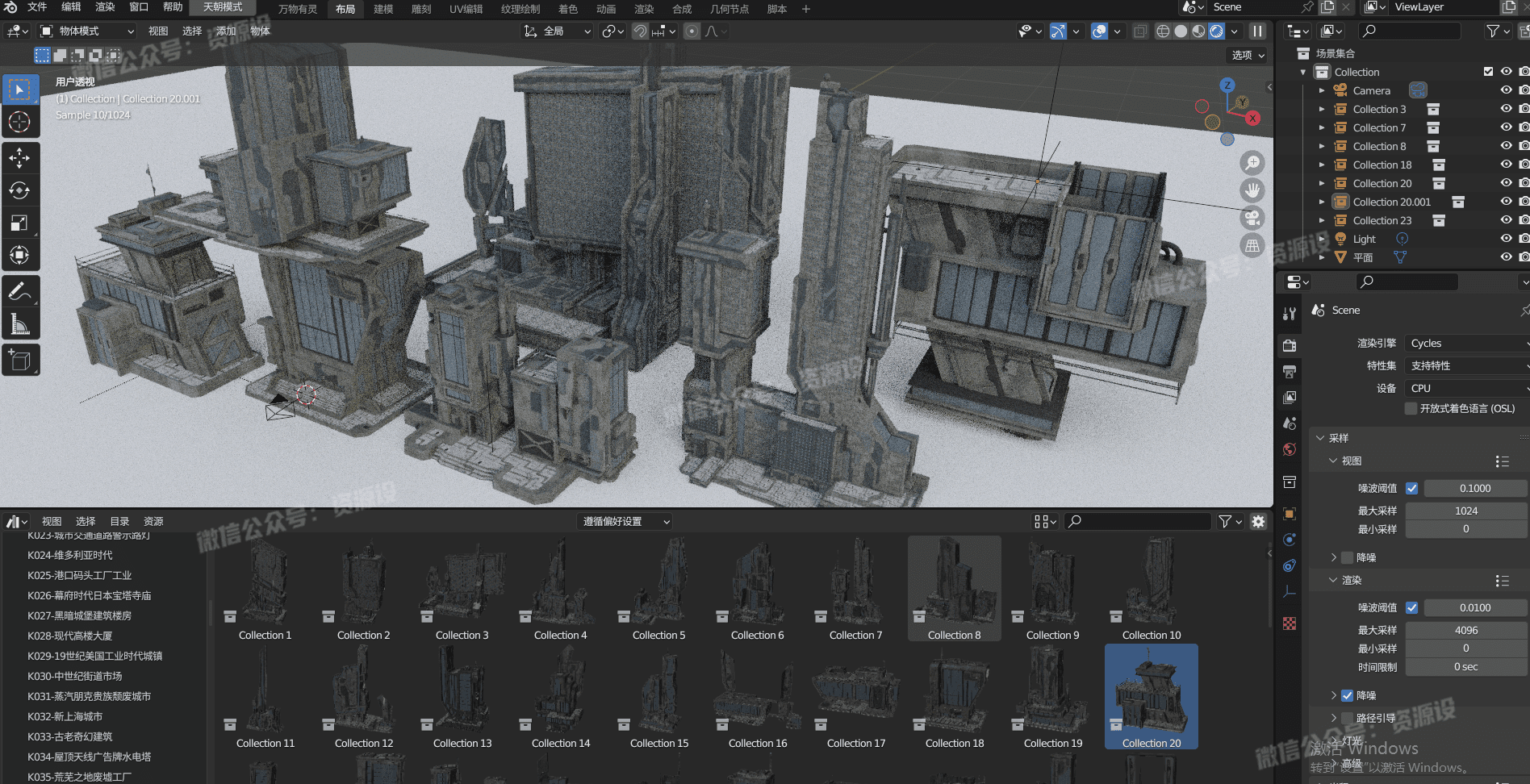Image resolution: width=1530 pixels, height=784 pixels.
Task: Uncheck viewport noise threshold checkbox
Action: (x=1411, y=488)
